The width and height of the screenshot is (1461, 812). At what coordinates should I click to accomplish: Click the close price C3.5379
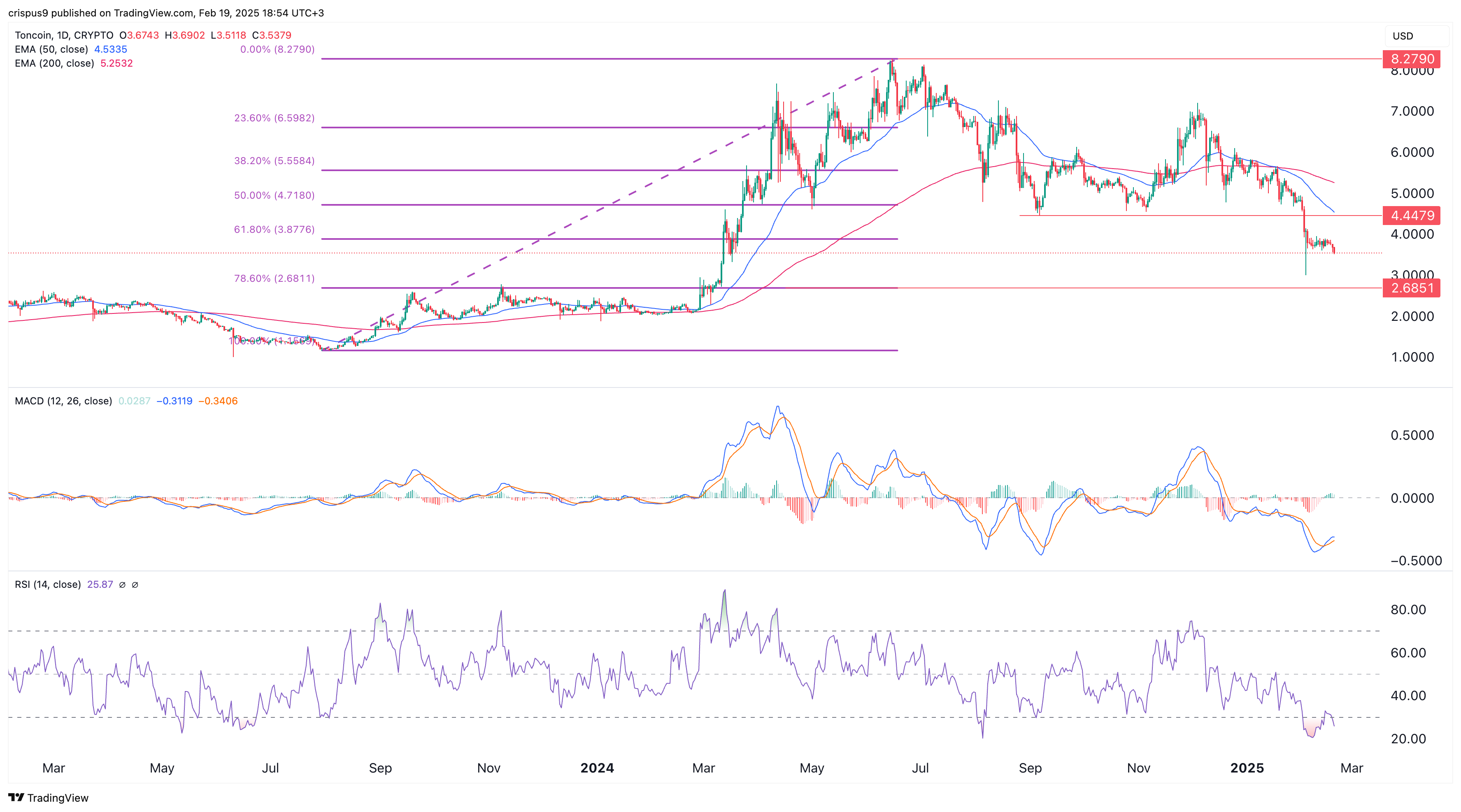click(x=272, y=35)
